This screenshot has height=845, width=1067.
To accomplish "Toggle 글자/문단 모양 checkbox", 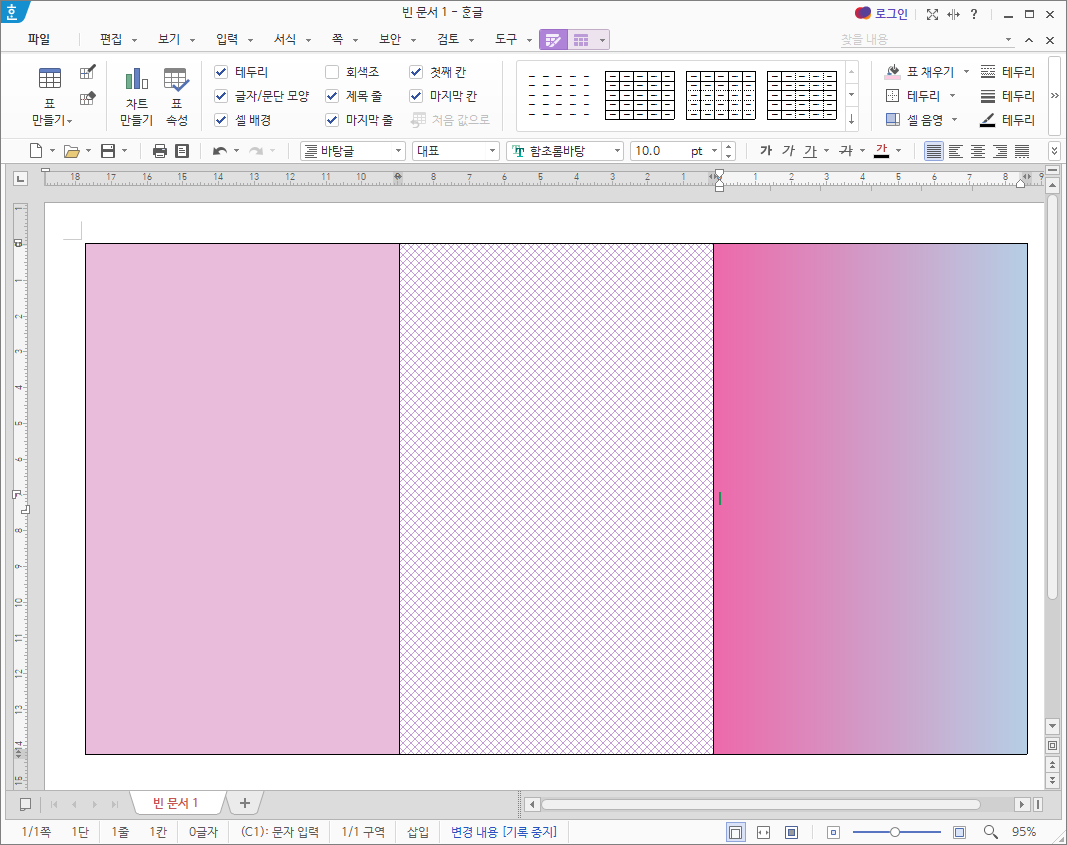I will (221, 96).
